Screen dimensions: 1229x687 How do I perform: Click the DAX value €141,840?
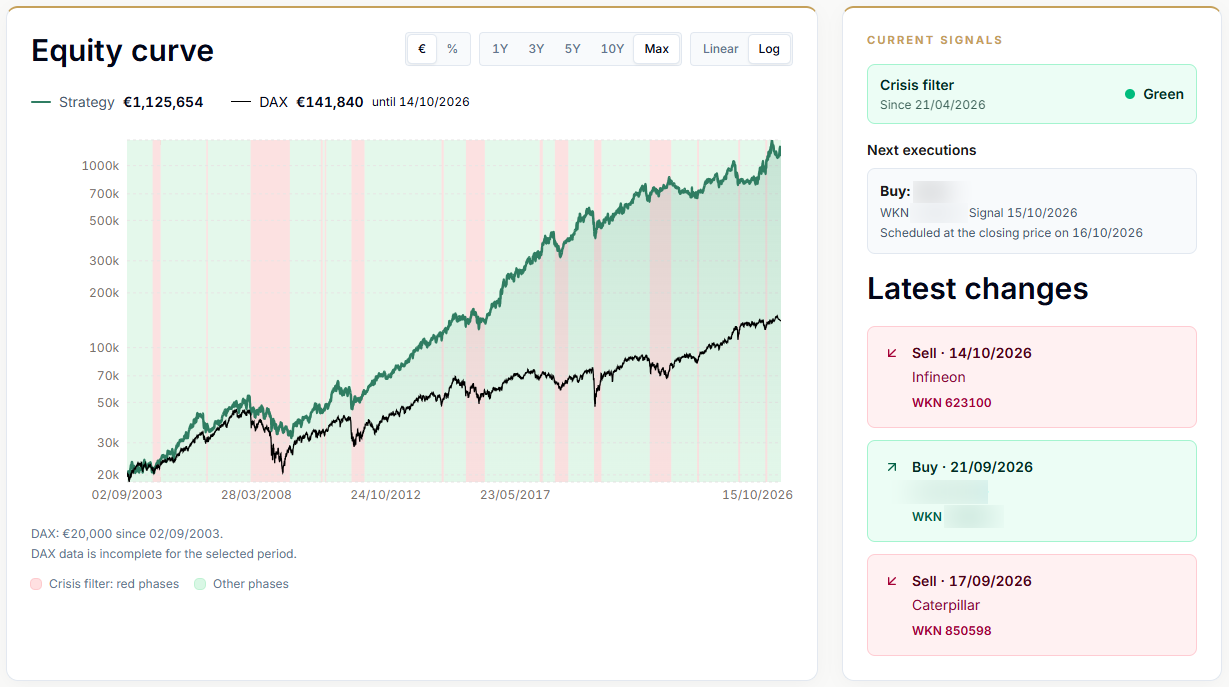(330, 102)
